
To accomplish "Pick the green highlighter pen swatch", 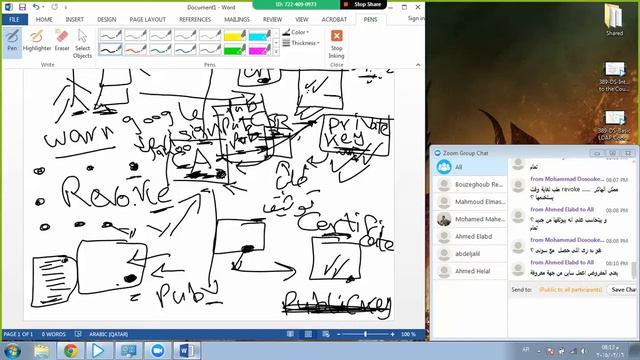I will [x=235, y=50].
